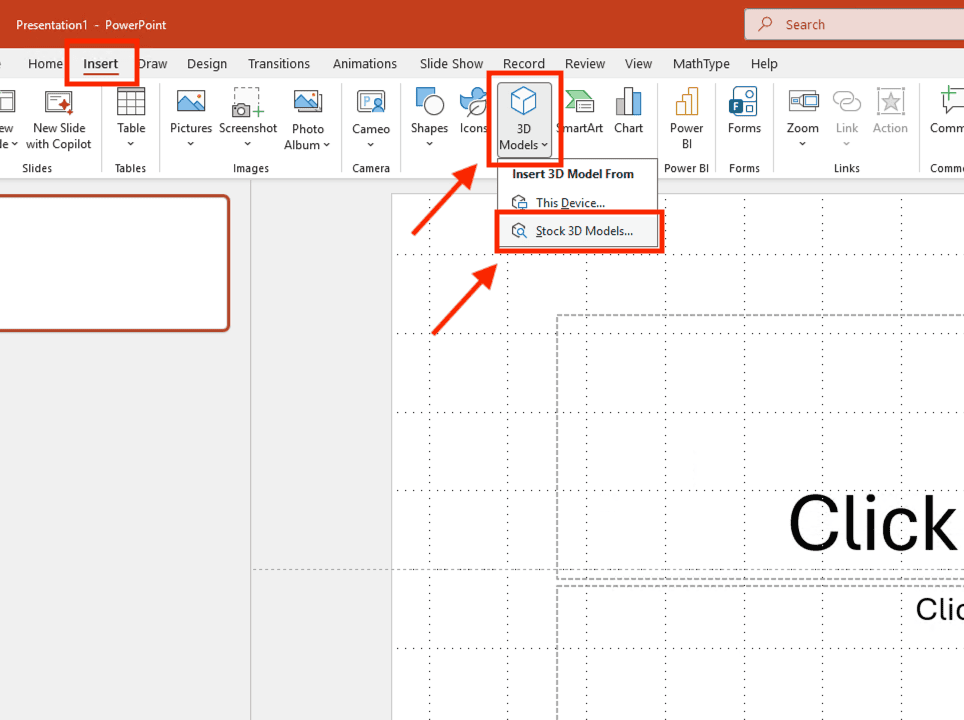This screenshot has height=720, width=964.
Task: Open the Review tab
Action: point(585,63)
